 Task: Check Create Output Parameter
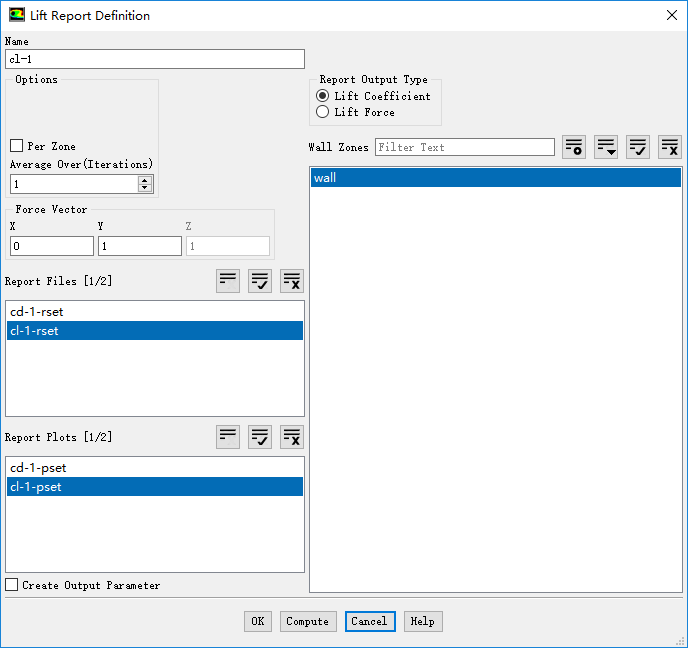click(12, 585)
